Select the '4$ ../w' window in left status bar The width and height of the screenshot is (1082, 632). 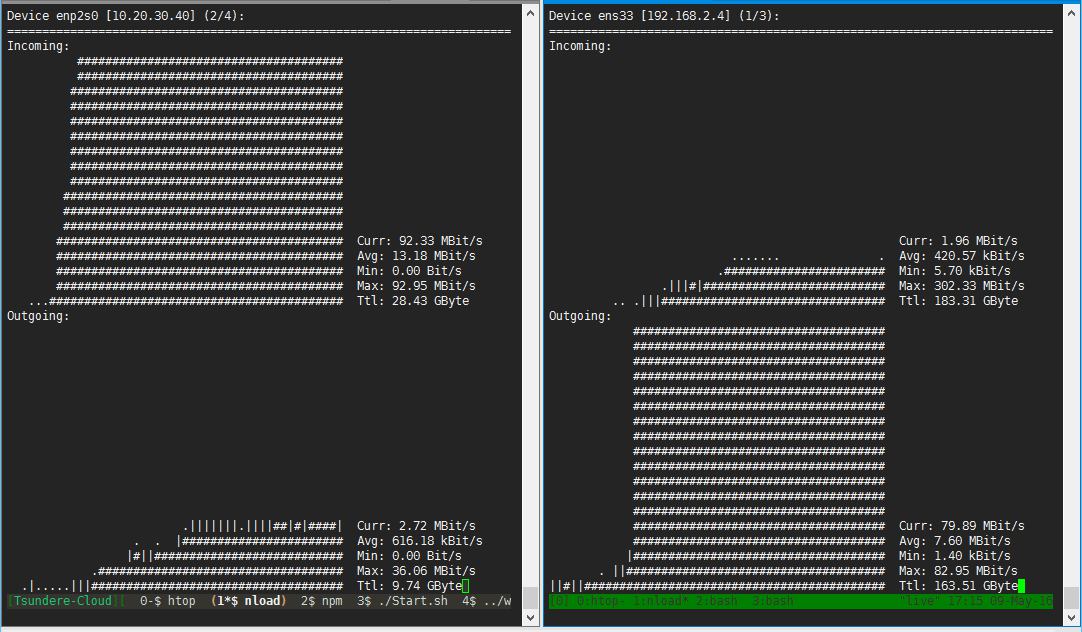[486, 601]
